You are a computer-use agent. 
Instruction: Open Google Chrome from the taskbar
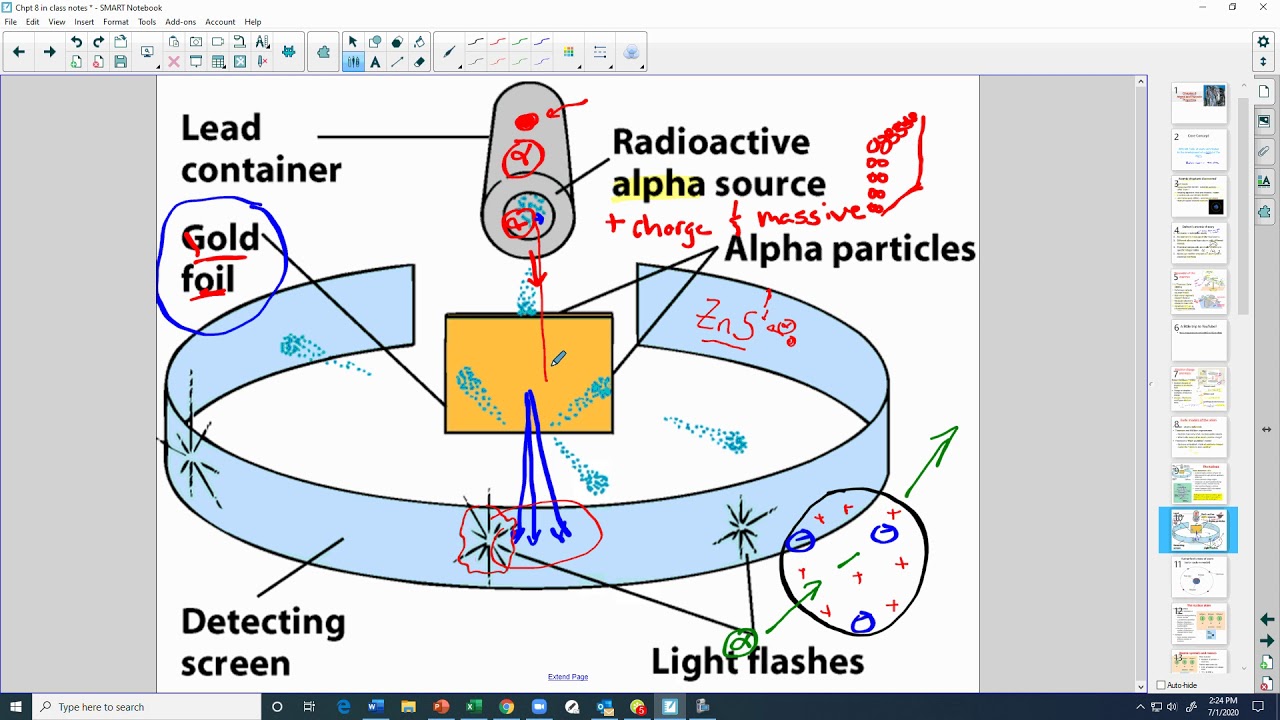(507, 707)
